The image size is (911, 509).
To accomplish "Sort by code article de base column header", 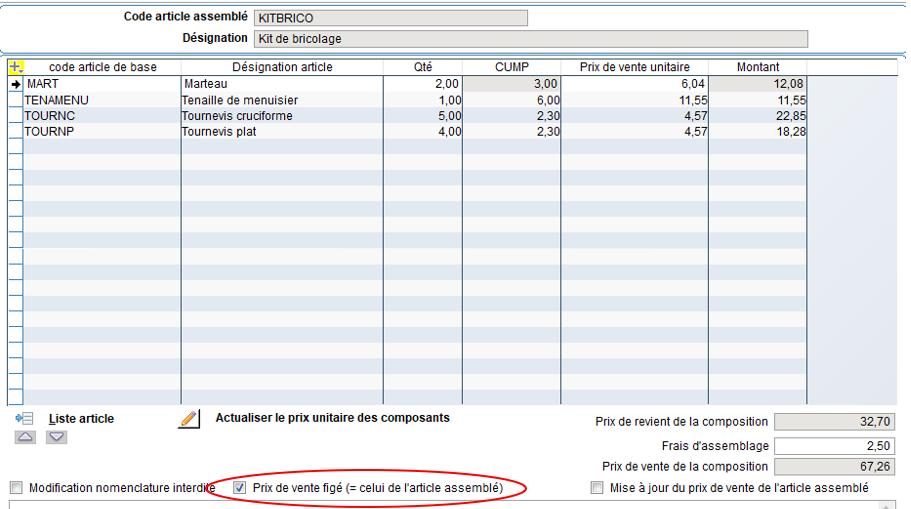I will 103,67.
